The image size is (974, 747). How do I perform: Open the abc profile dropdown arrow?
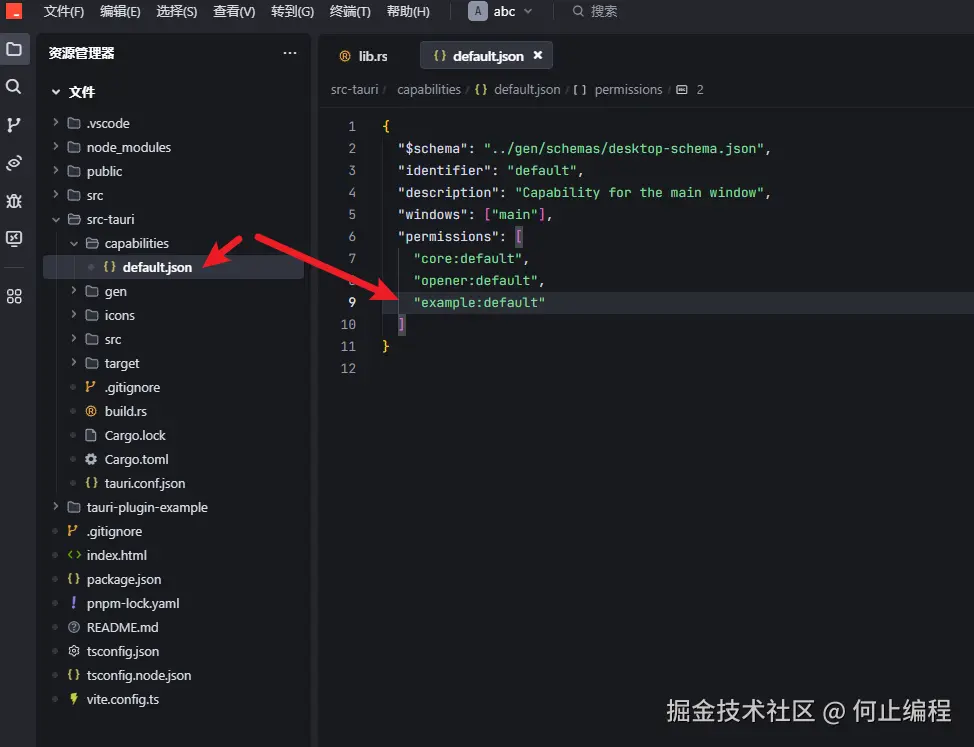pyautogui.click(x=528, y=11)
